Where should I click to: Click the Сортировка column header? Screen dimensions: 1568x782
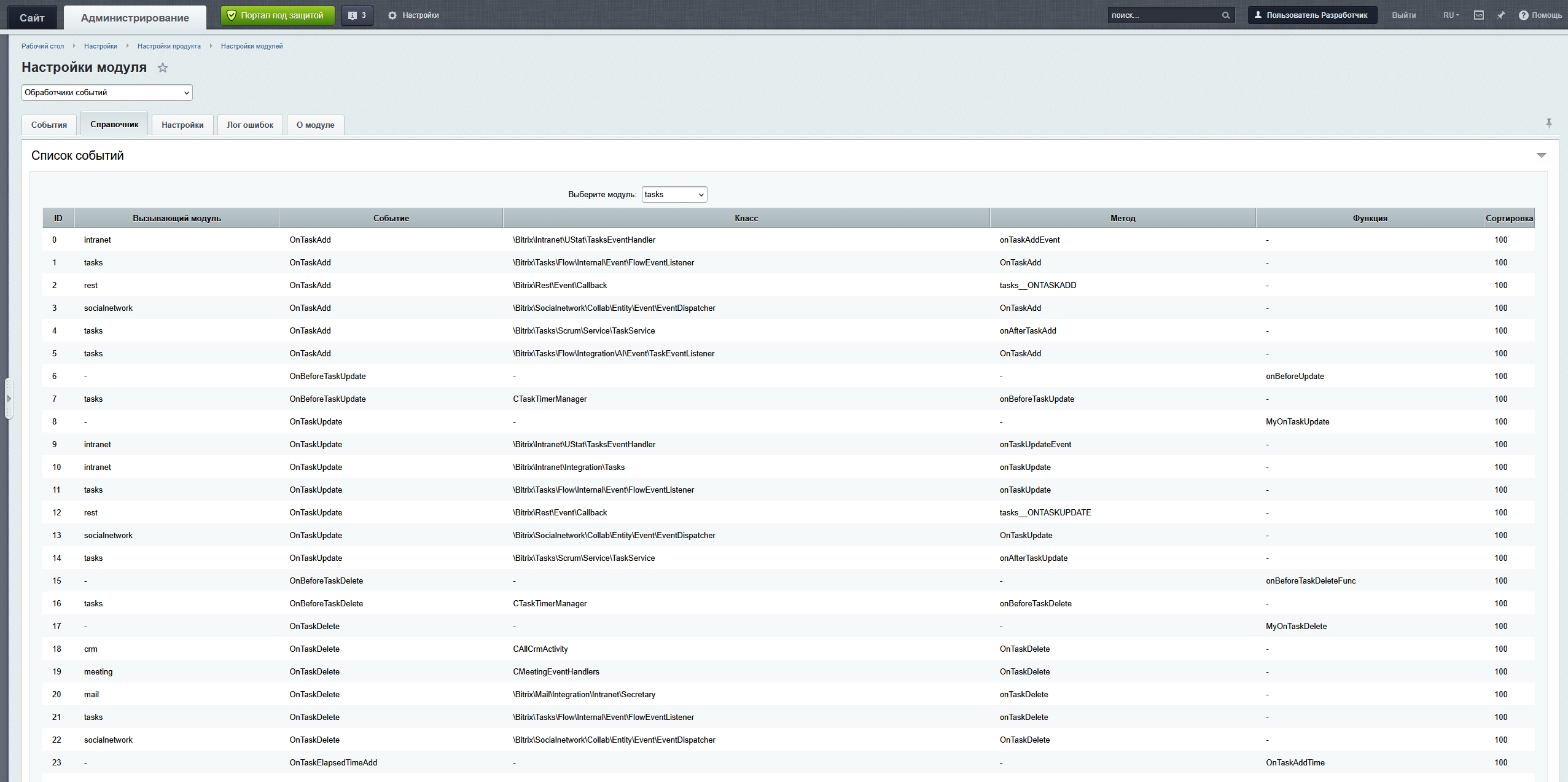click(1509, 218)
